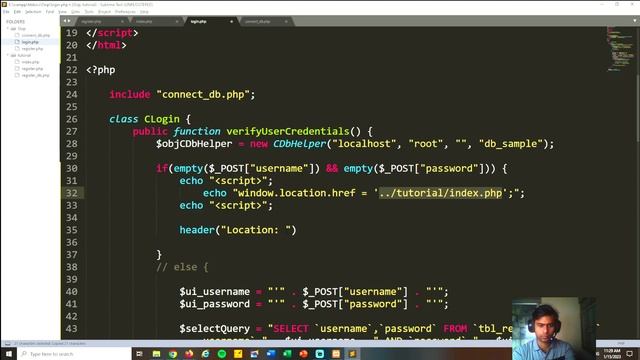Collapse the tutorial folder in sidebar
The height and width of the screenshot is (360, 640).
point(8,55)
